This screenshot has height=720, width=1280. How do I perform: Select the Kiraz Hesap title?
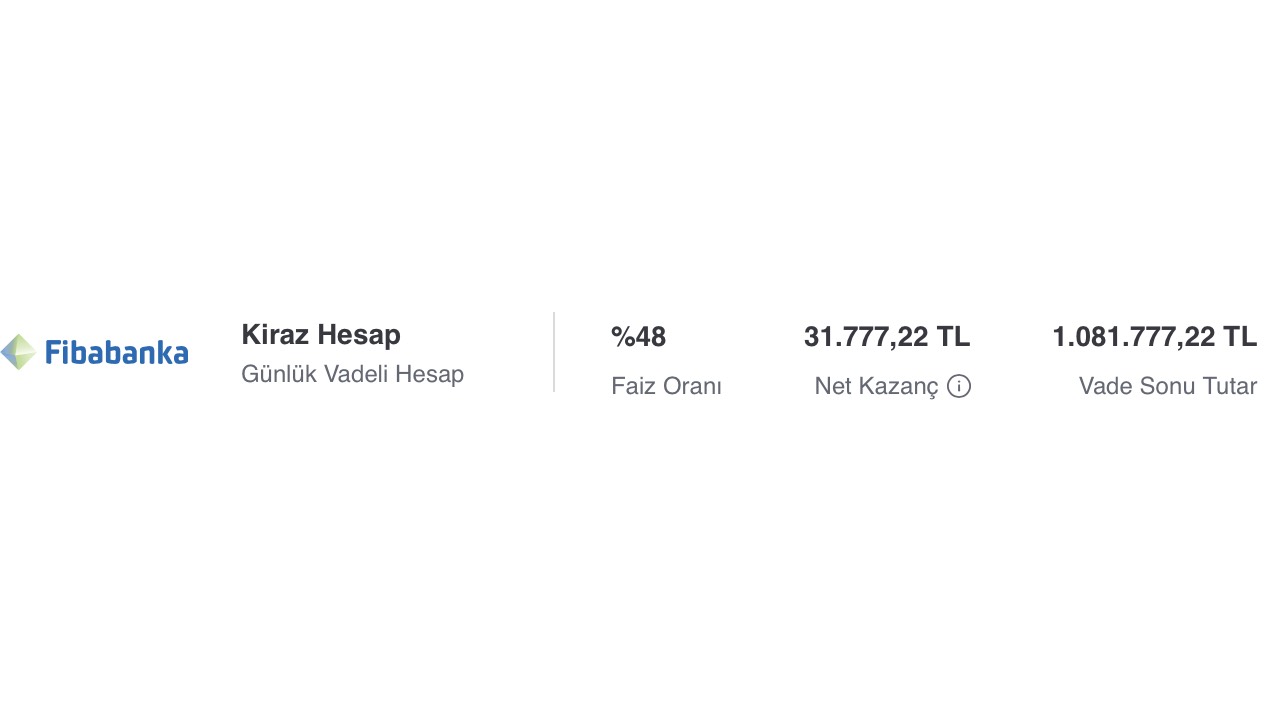point(321,335)
